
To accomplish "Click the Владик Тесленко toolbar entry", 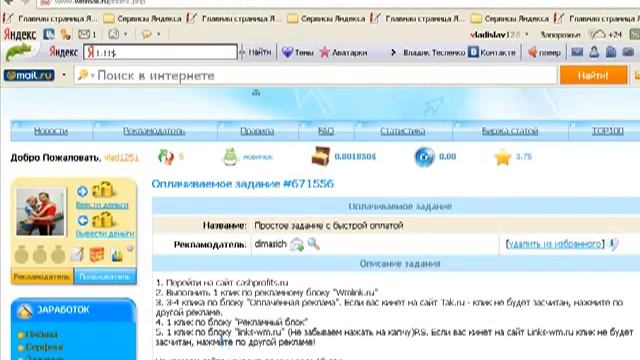I will pos(434,53).
